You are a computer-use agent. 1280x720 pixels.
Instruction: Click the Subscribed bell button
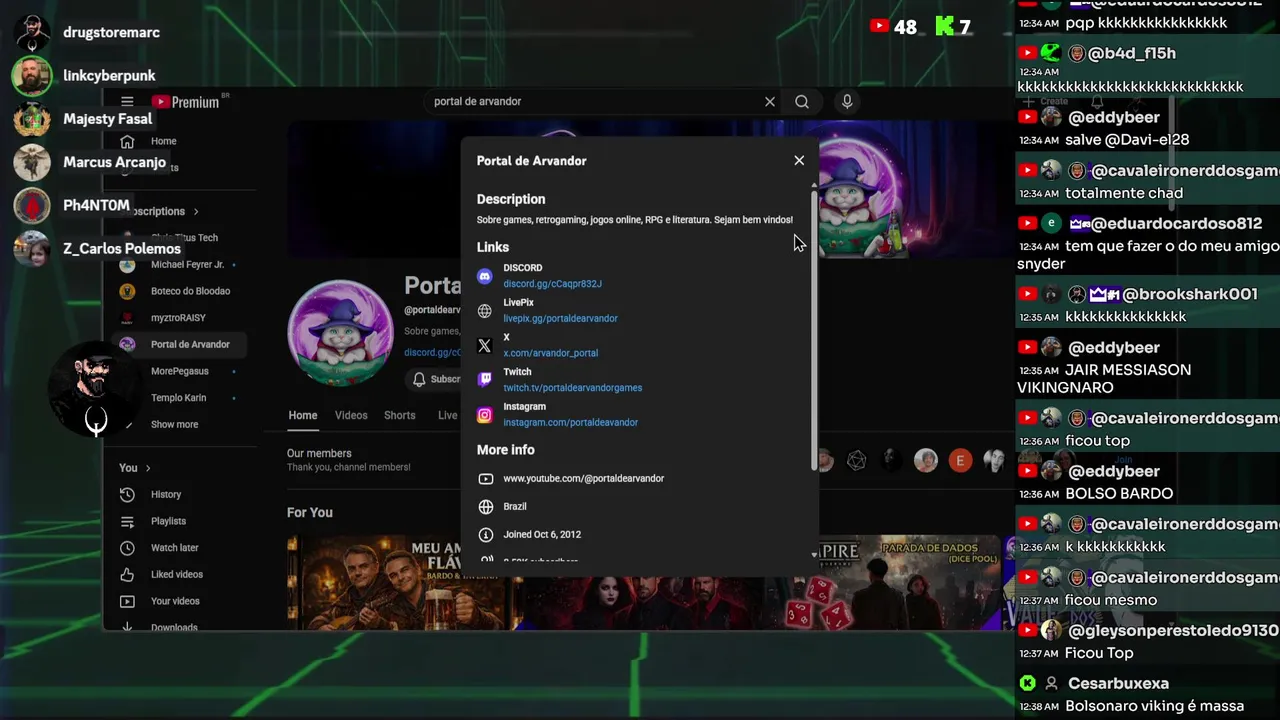click(x=434, y=380)
